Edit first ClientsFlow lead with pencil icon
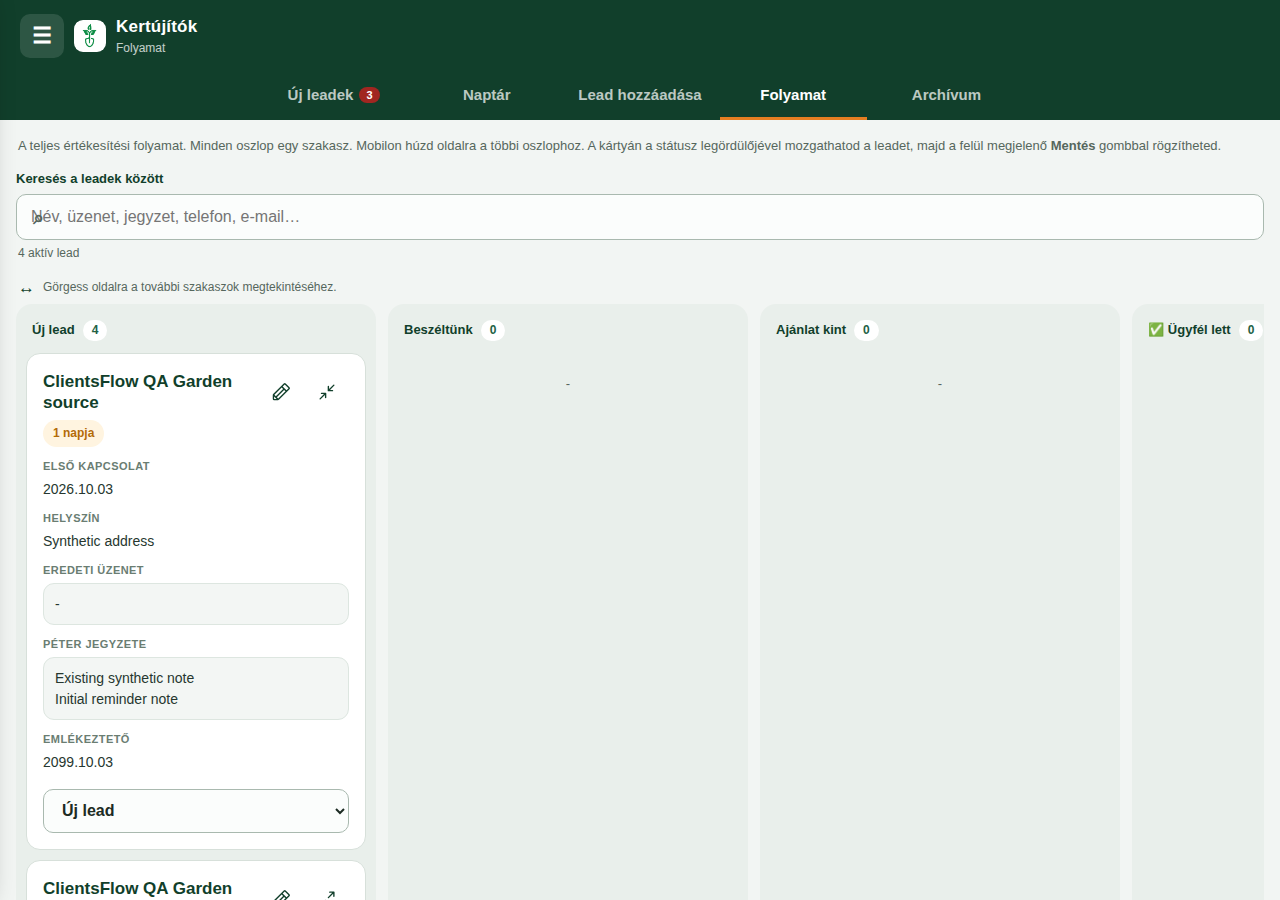Screen dimensions: 1280x900 coord(281,392)
